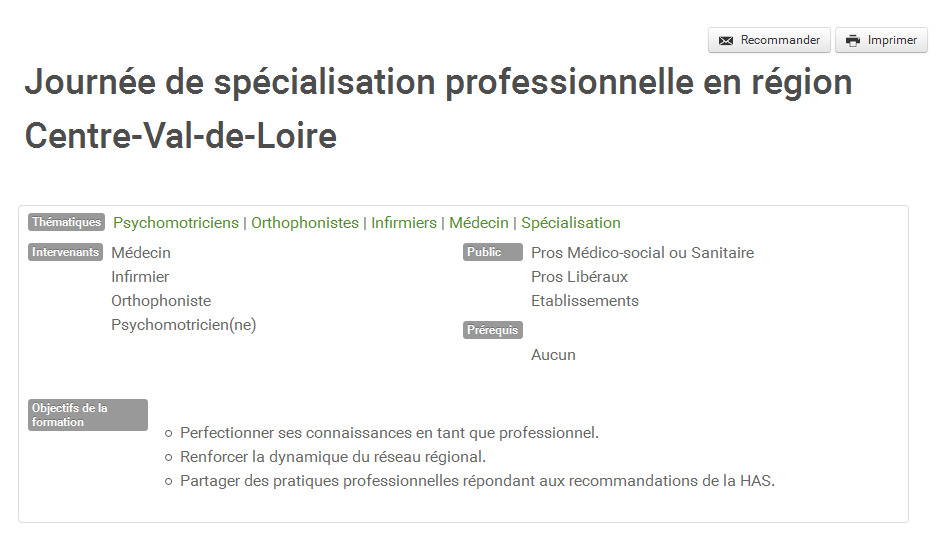The image size is (937, 541).
Task: Open the Infirmiers theme link
Action: [x=404, y=223]
